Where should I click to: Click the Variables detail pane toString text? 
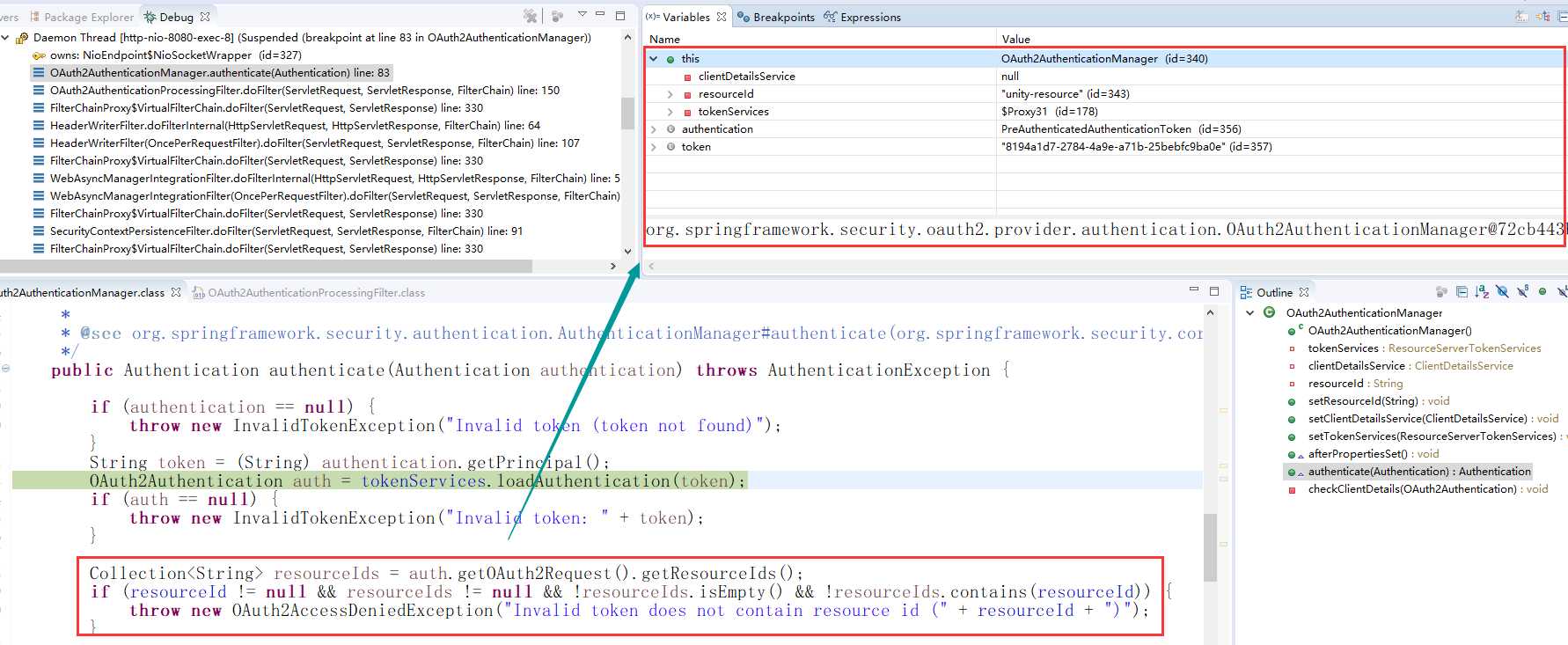coord(1104,230)
